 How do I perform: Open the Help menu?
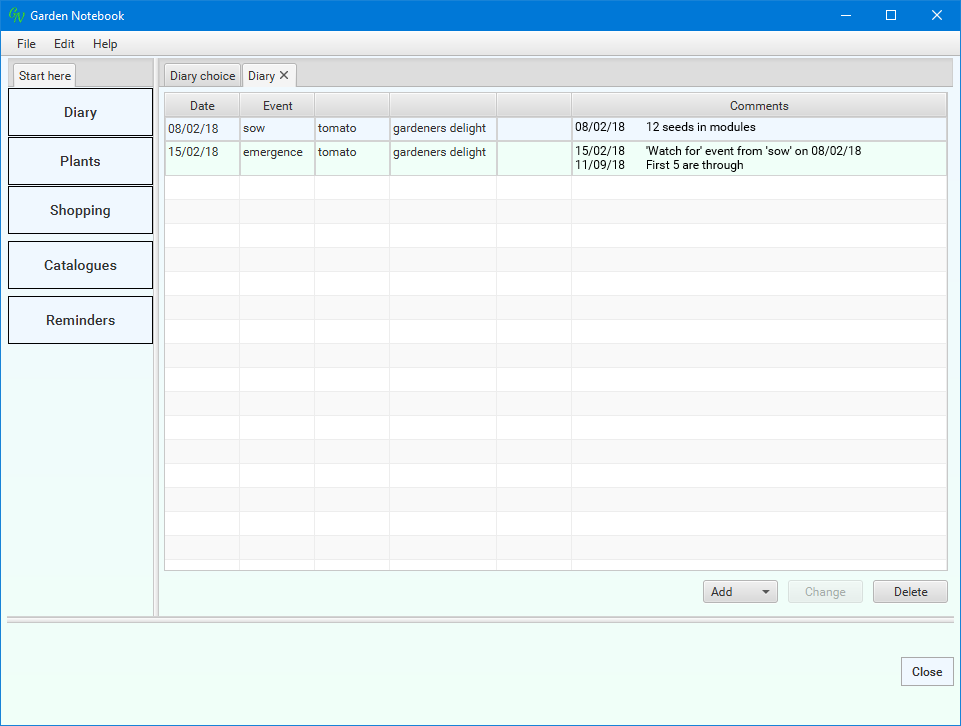pos(105,44)
